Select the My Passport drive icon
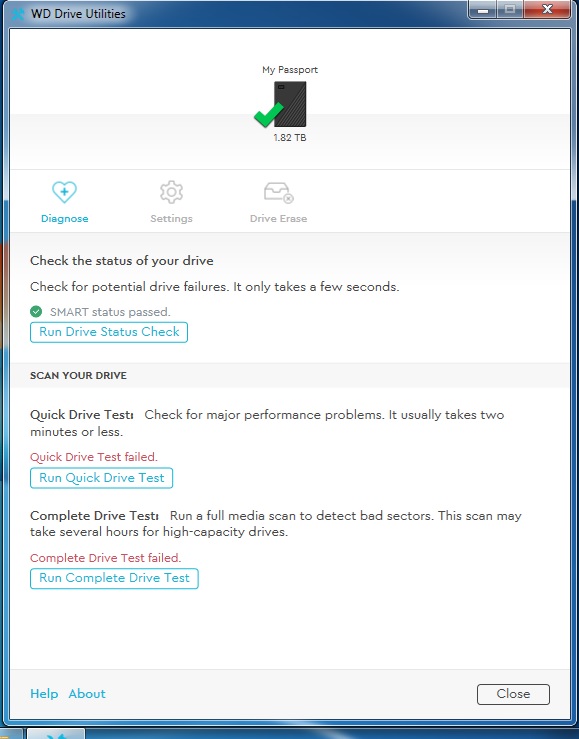Image resolution: width=579 pixels, height=739 pixels. click(x=290, y=104)
